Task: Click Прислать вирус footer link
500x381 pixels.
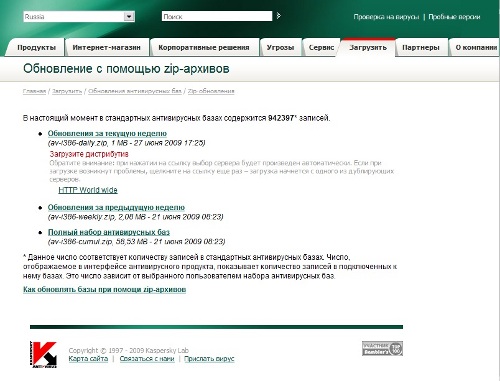Action: [x=209, y=359]
